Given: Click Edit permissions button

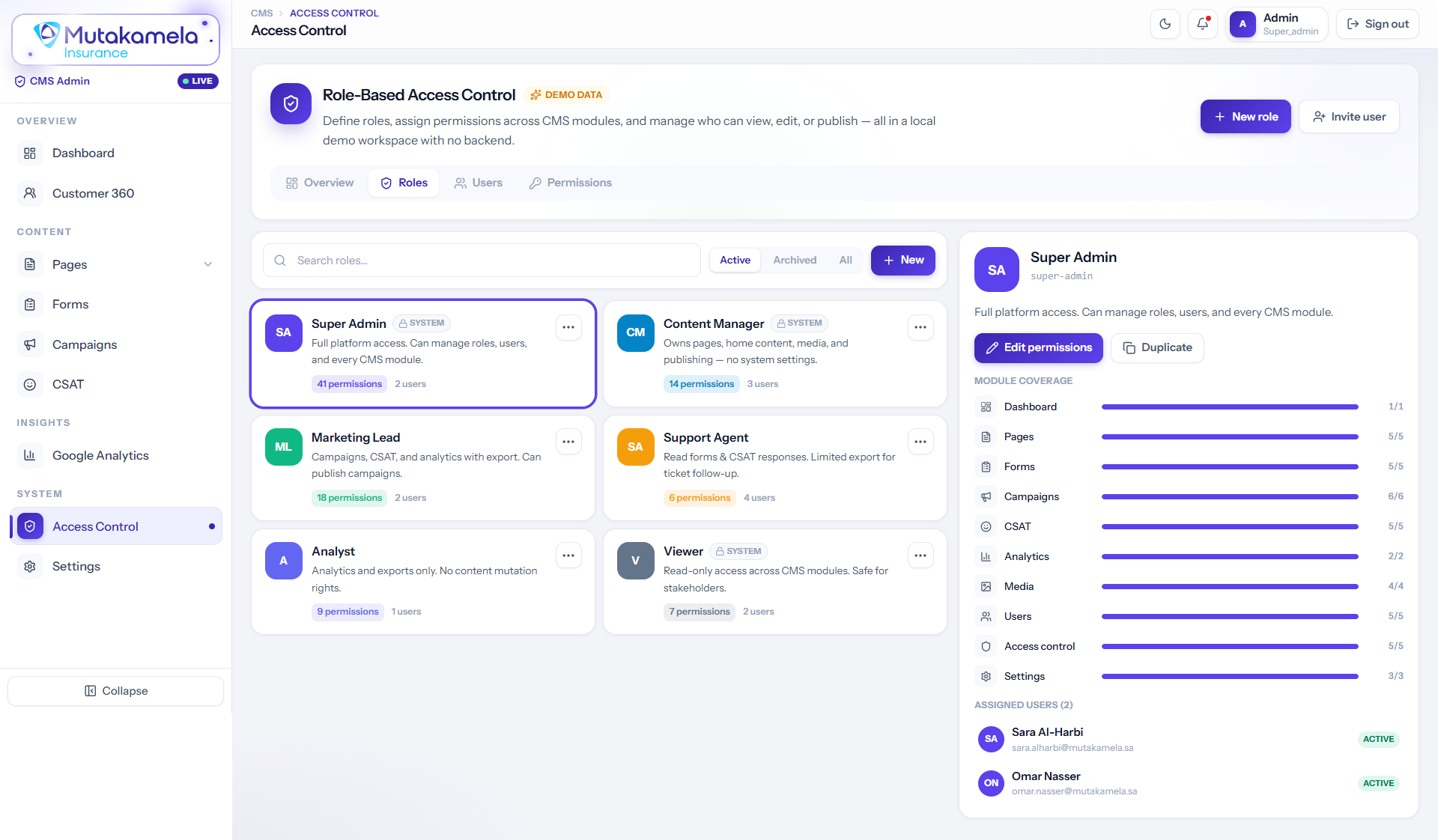Looking at the screenshot, I should tap(1039, 347).
